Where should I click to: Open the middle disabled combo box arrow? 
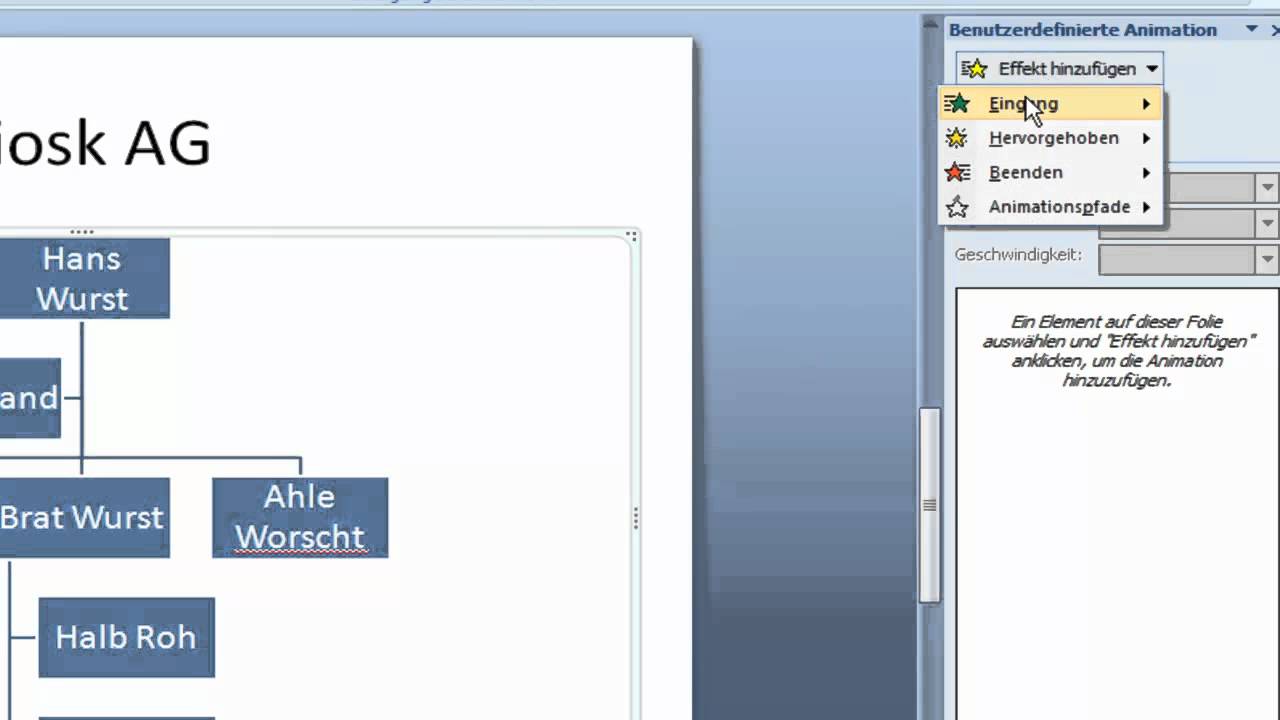[1267, 223]
